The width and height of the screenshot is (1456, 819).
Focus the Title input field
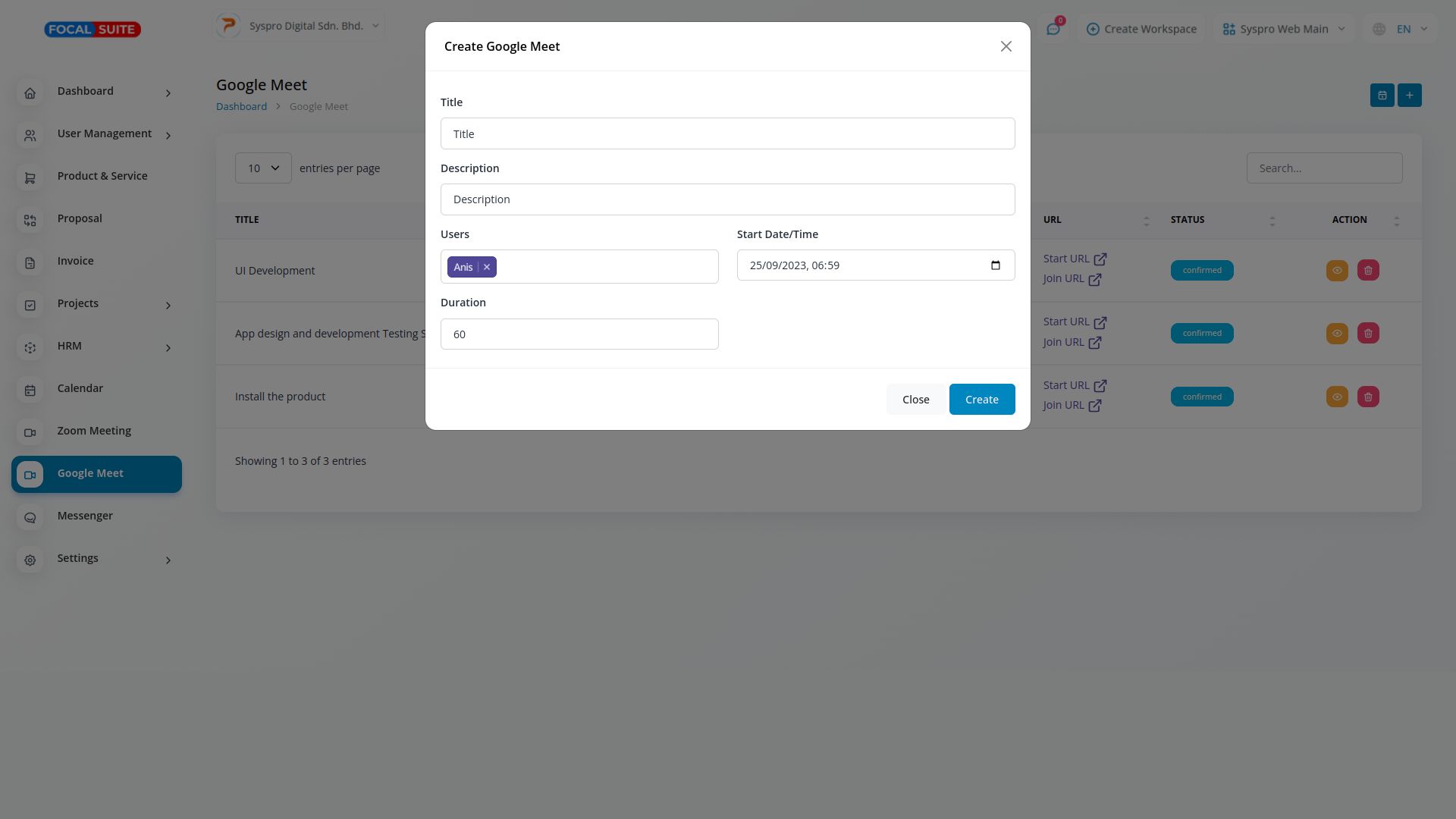(x=727, y=134)
